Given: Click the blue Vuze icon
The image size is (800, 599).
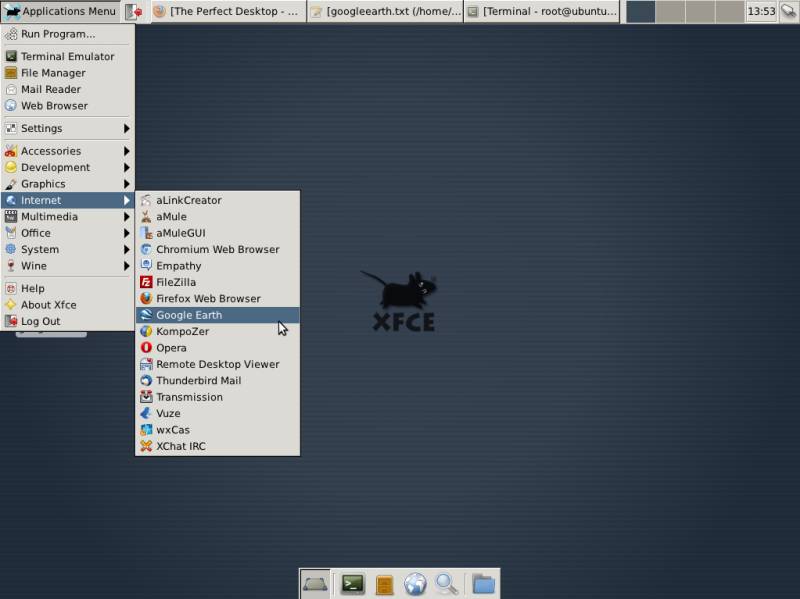Looking at the screenshot, I should click(146, 413).
